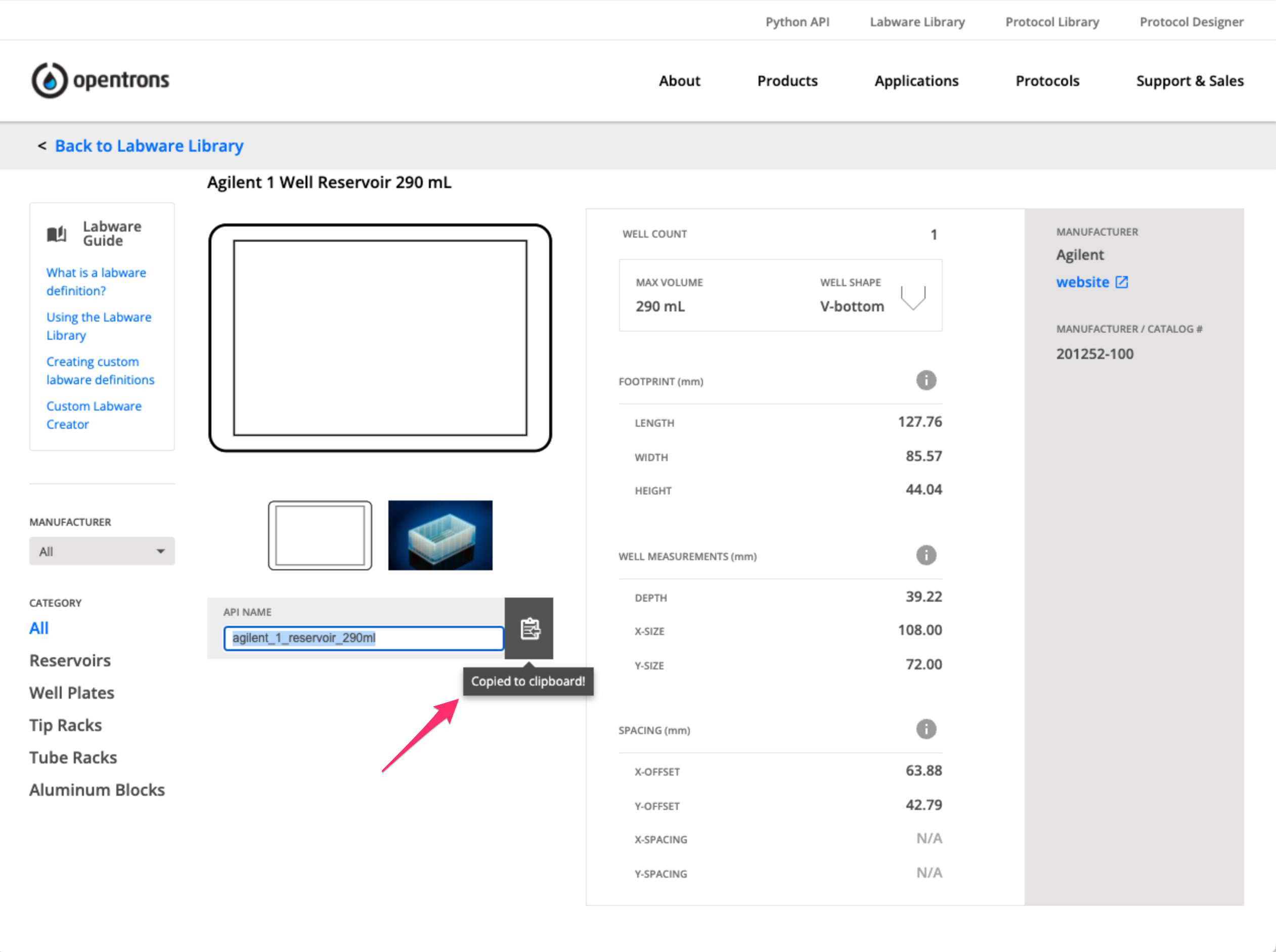Open 'What is a labware definition?' link
1276x952 pixels.
click(x=96, y=281)
